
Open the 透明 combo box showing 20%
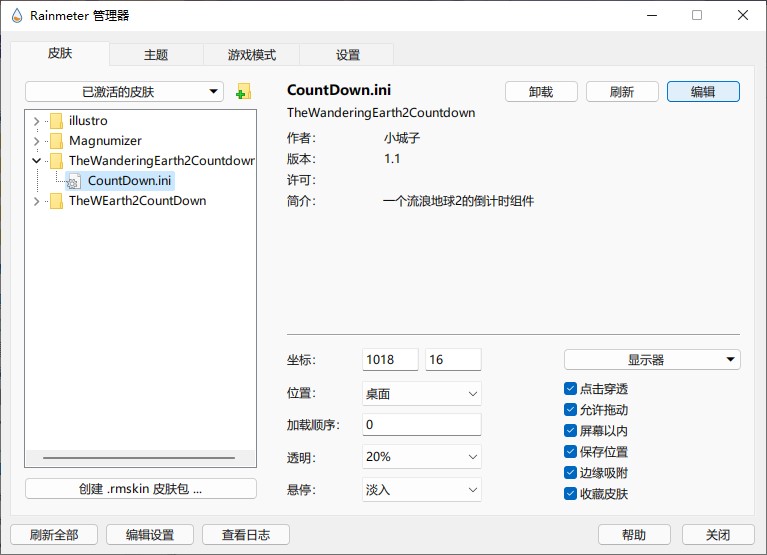click(422, 457)
